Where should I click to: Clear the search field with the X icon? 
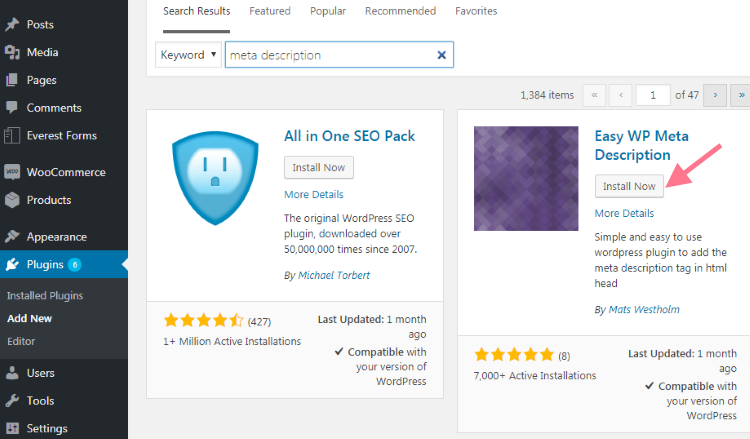pyautogui.click(x=441, y=55)
